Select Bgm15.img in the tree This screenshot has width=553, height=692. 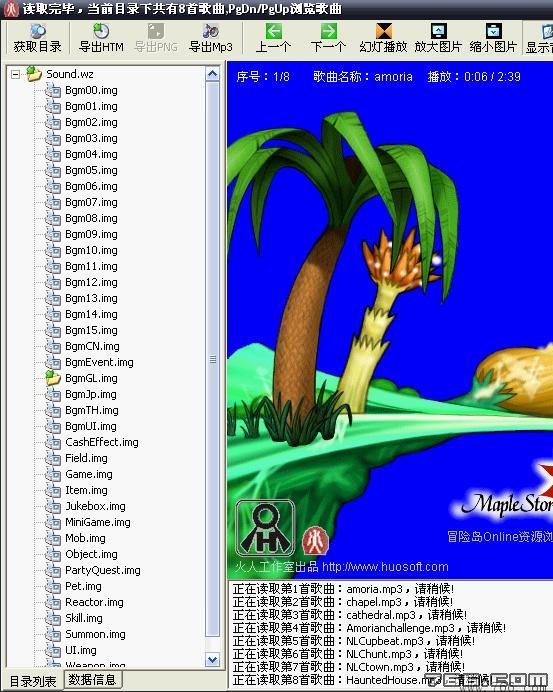91,330
